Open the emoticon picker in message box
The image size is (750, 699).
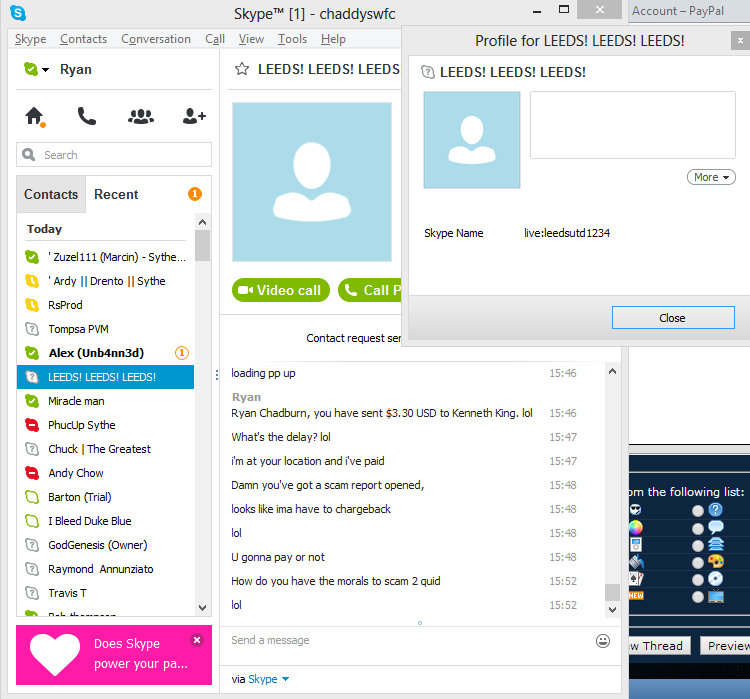[603, 641]
